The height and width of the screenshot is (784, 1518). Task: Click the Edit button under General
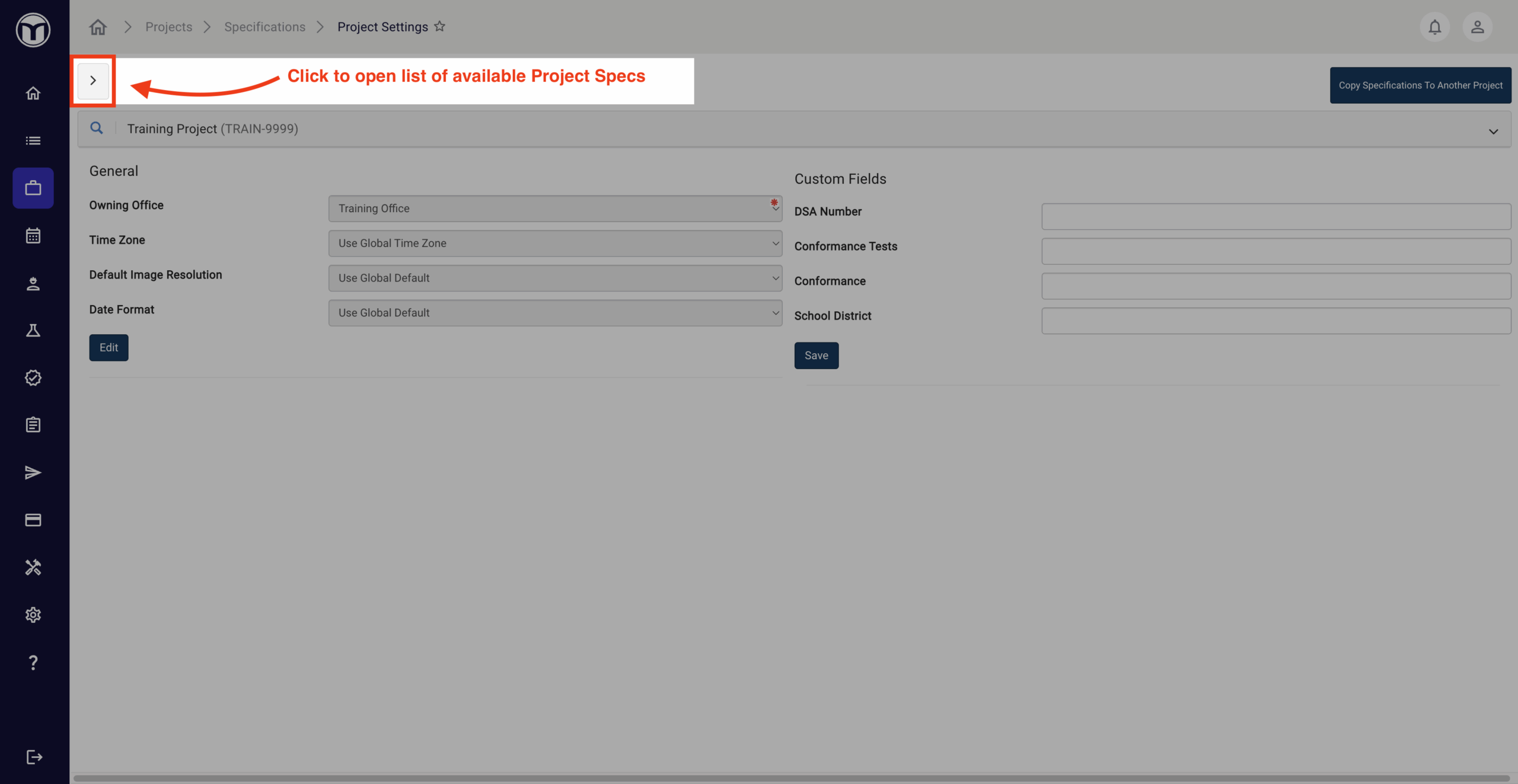click(109, 347)
